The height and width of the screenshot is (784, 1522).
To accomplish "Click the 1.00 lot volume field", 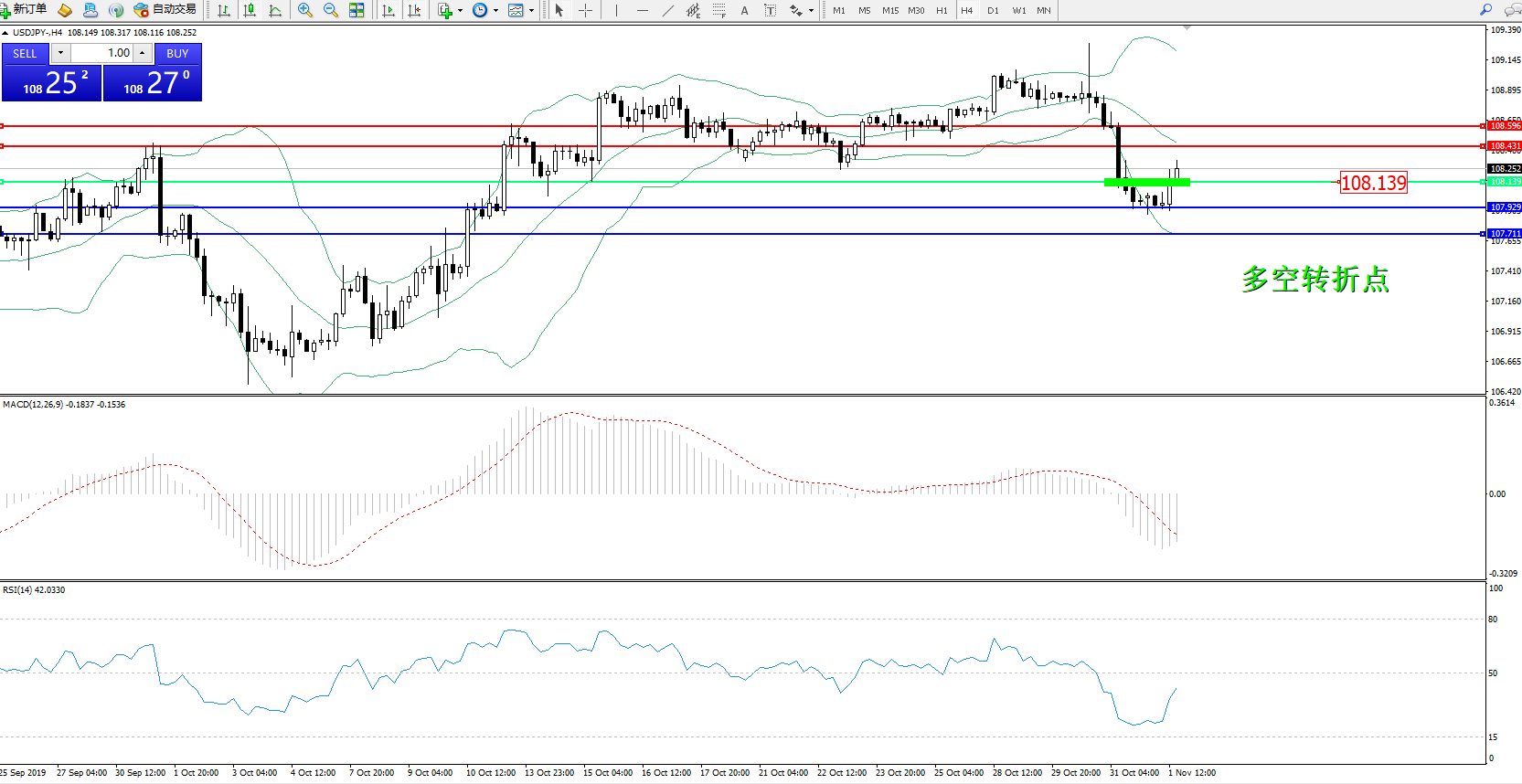I will tap(101, 53).
